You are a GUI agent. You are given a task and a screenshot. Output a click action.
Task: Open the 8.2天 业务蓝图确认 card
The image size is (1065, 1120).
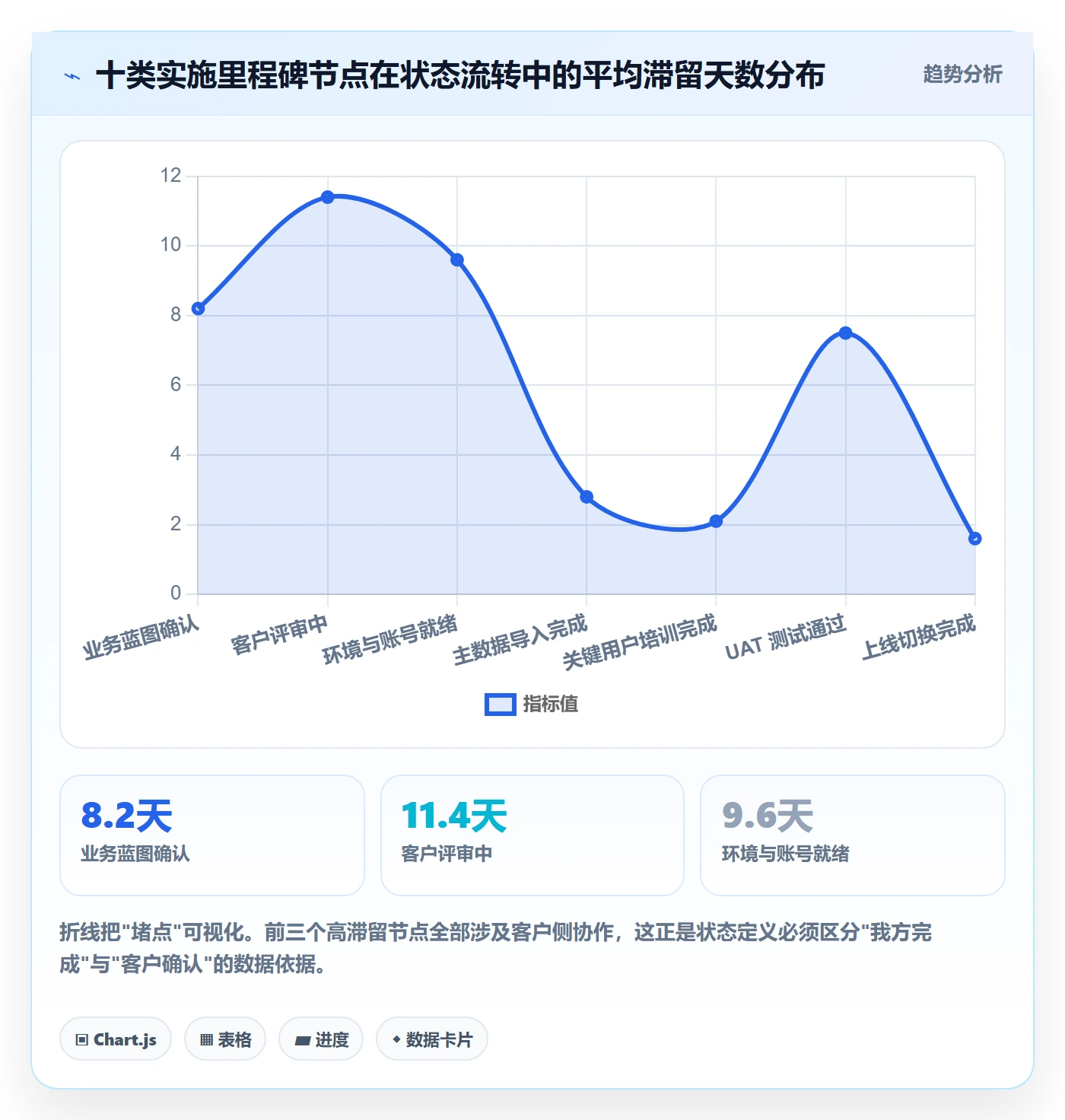pyautogui.click(x=212, y=835)
